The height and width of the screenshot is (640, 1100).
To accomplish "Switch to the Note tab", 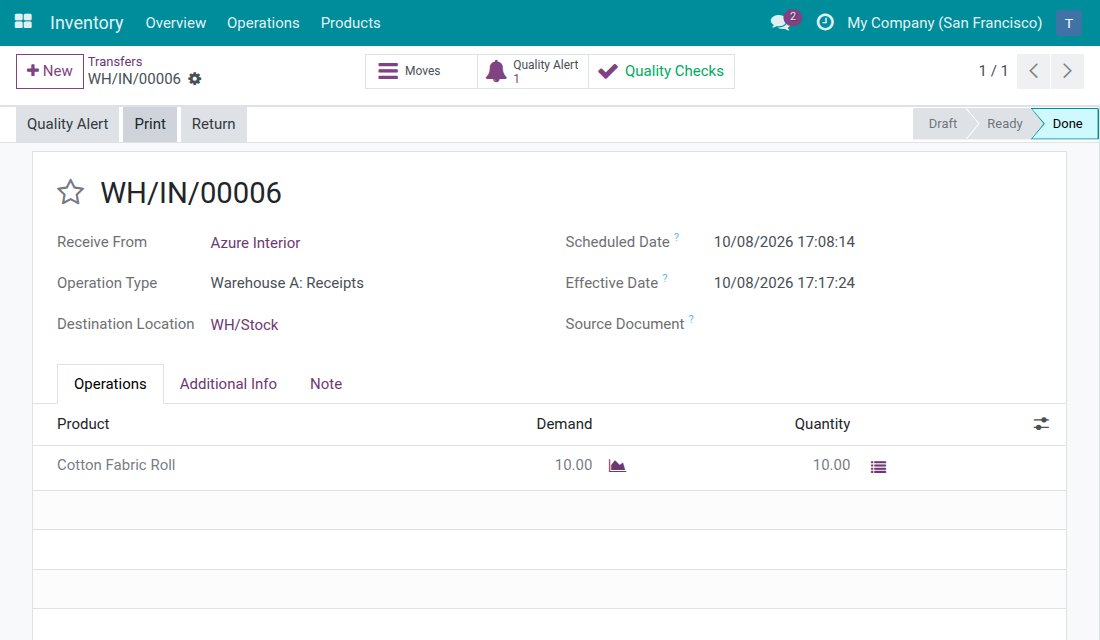I will (x=326, y=384).
